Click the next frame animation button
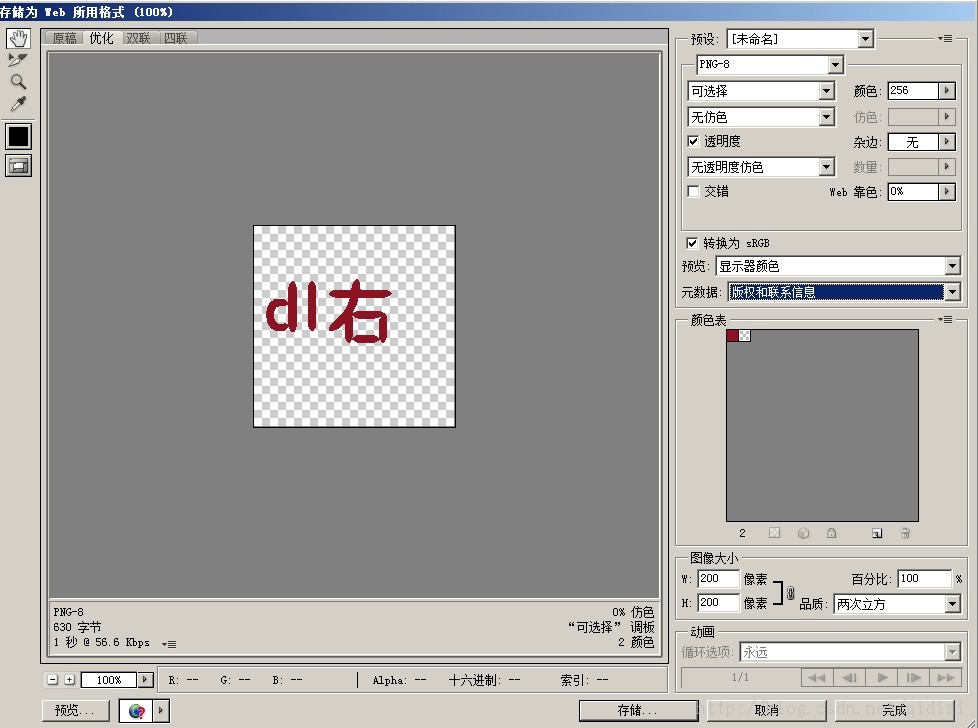The width and height of the screenshot is (978, 728). coord(914,677)
